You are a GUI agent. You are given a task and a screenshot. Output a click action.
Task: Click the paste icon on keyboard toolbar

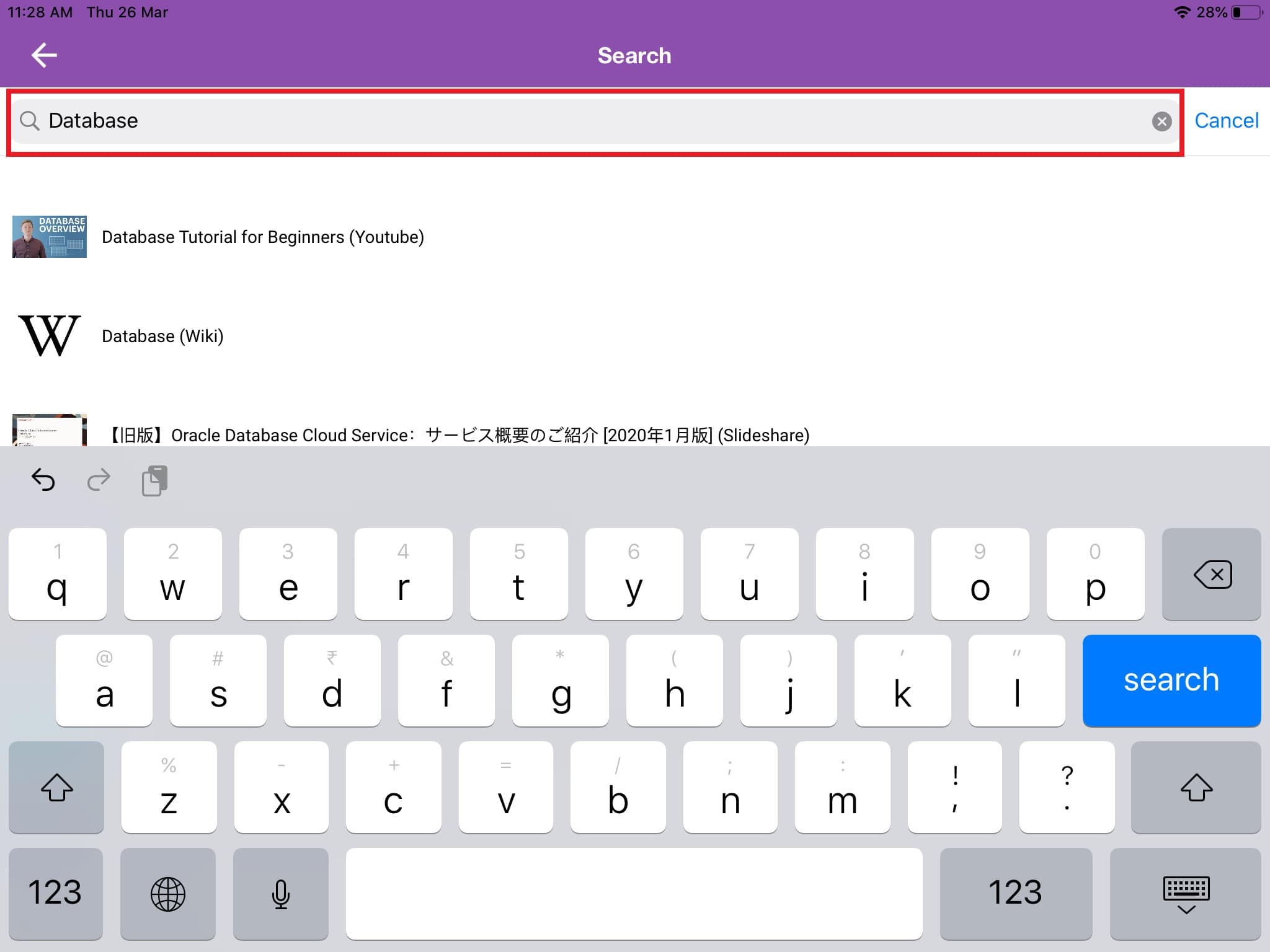tap(155, 480)
